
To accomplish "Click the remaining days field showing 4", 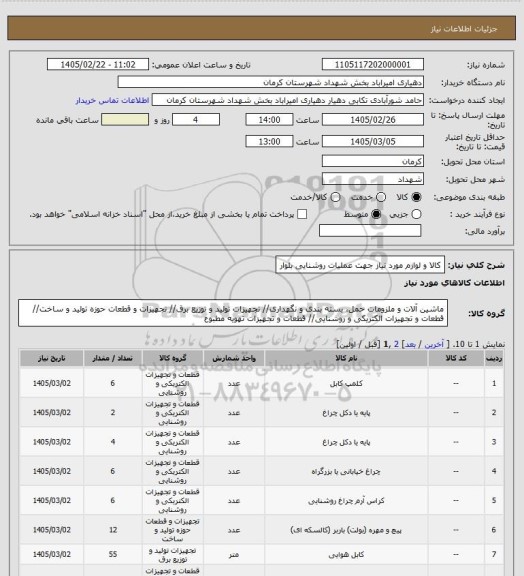I will click(x=196, y=120).
